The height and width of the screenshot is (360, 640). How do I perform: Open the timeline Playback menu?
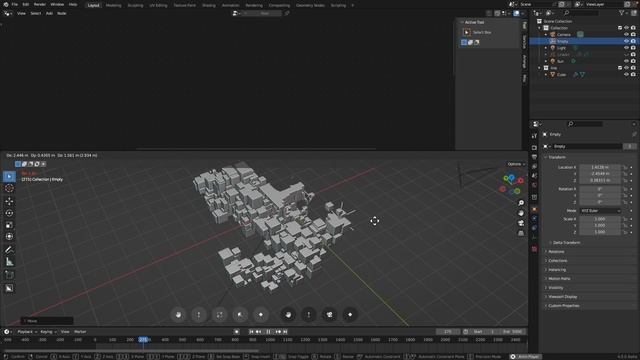point(27,332)
